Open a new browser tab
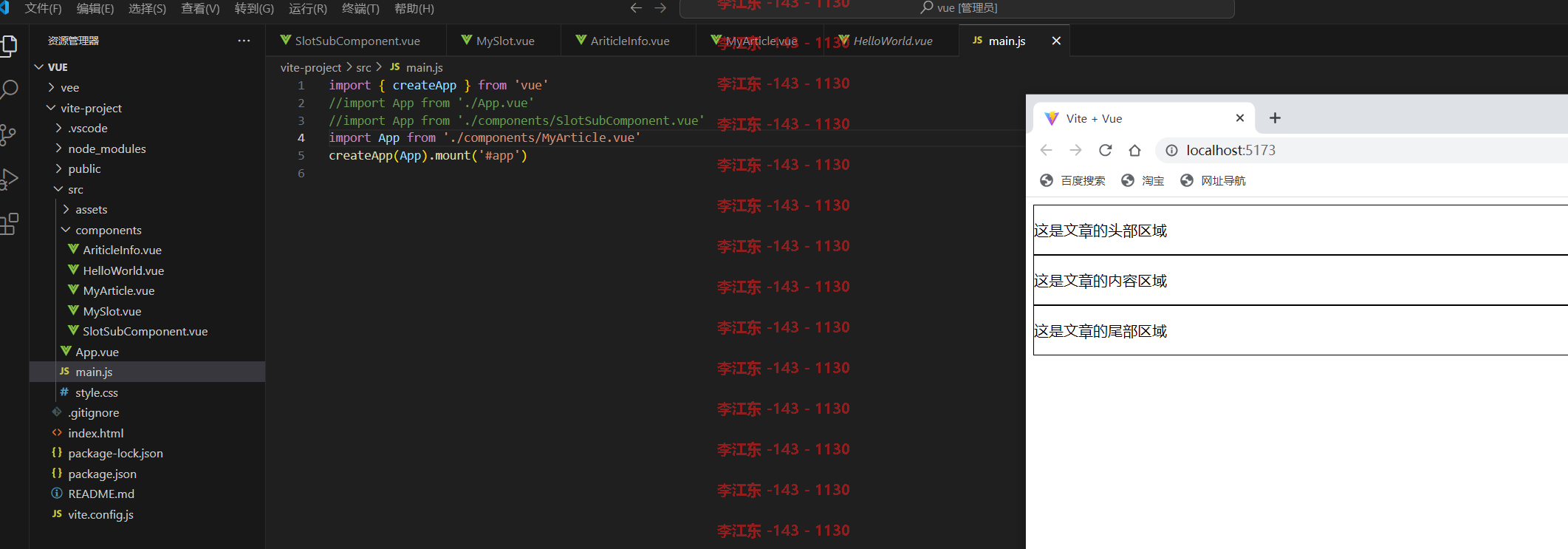The width and height of the screenshot is (1568, 549). click(1275, 118)
